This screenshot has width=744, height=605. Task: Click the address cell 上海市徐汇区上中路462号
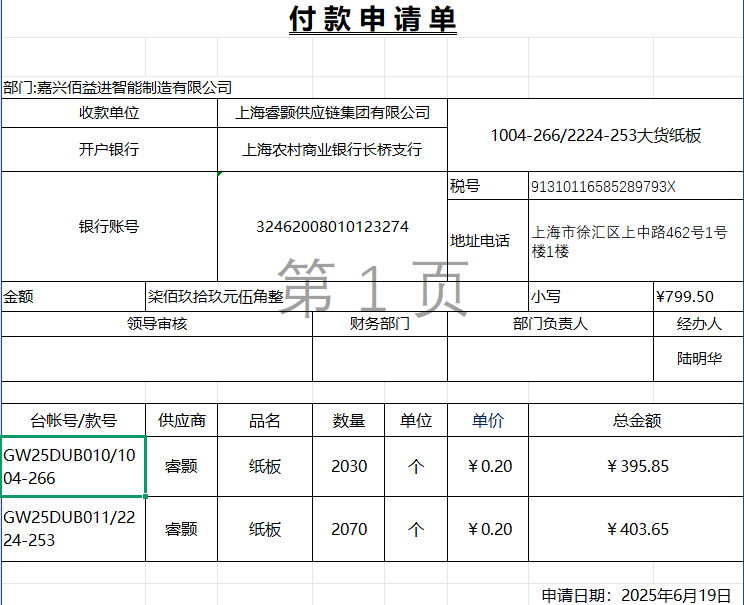point(630,242)
